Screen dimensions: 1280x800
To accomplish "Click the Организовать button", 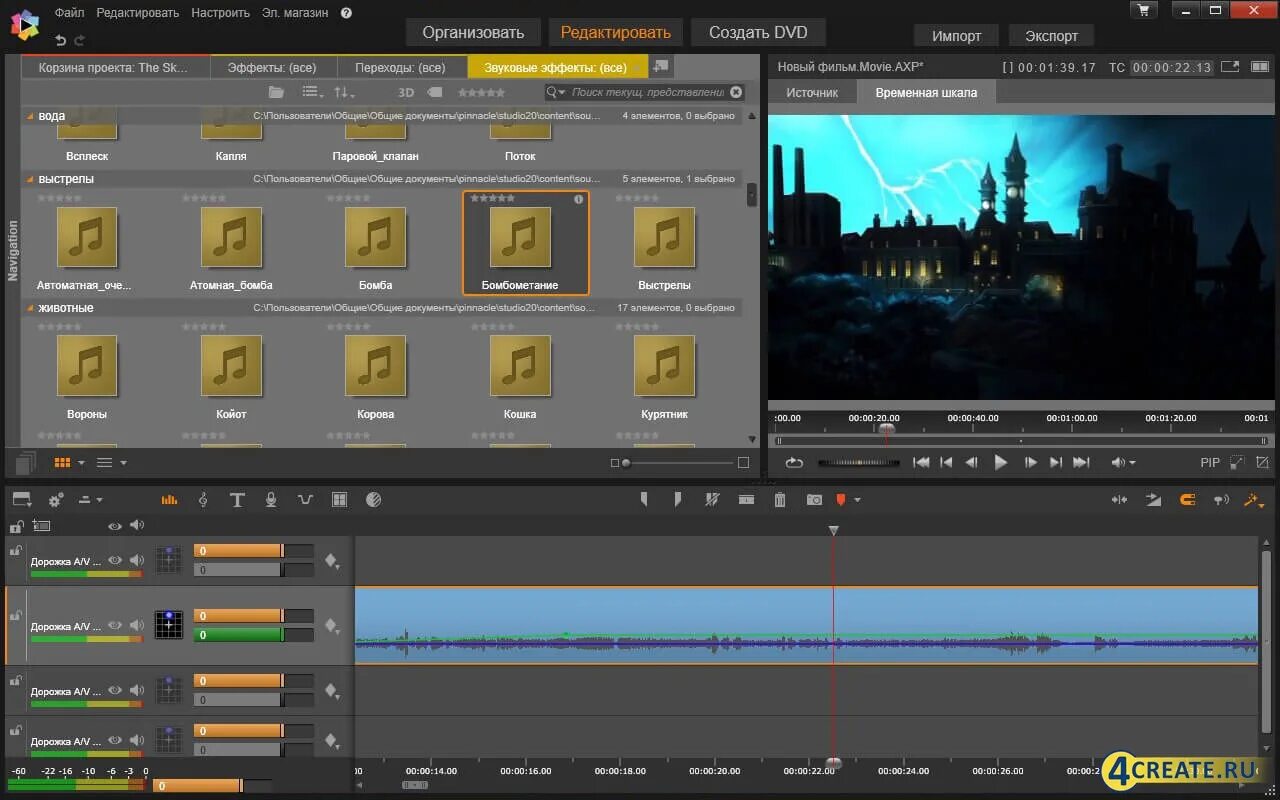I will [473, 32].
